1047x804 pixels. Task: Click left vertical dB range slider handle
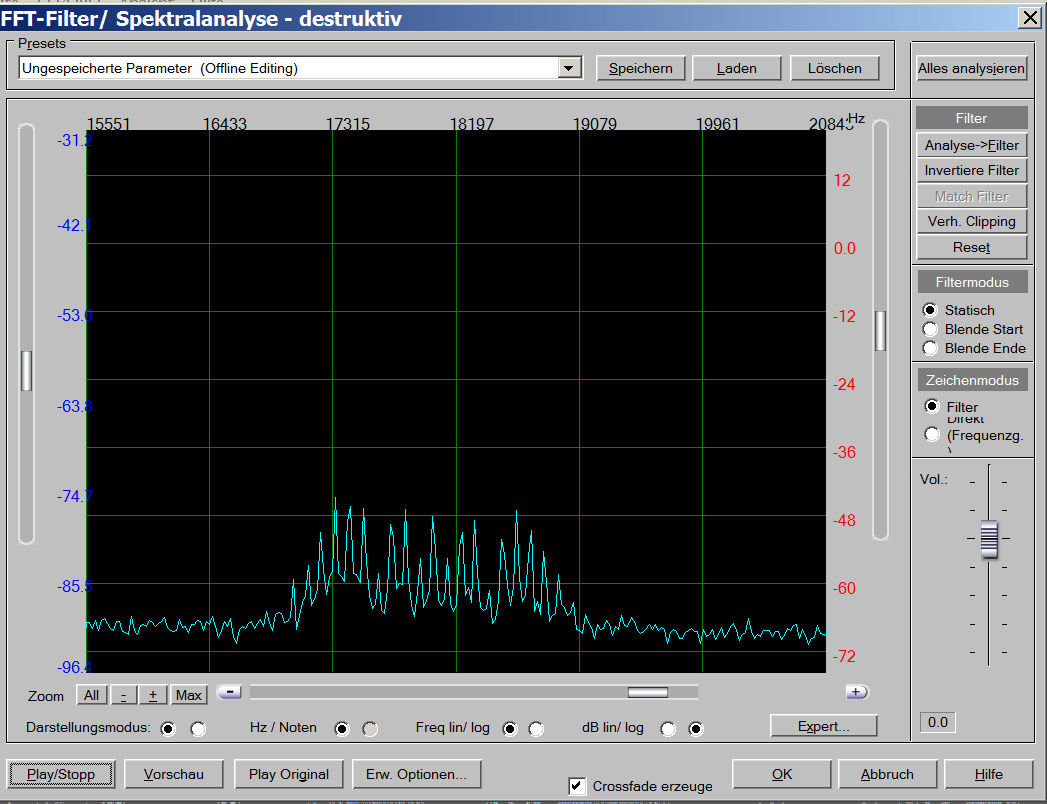tap(27, 371)
